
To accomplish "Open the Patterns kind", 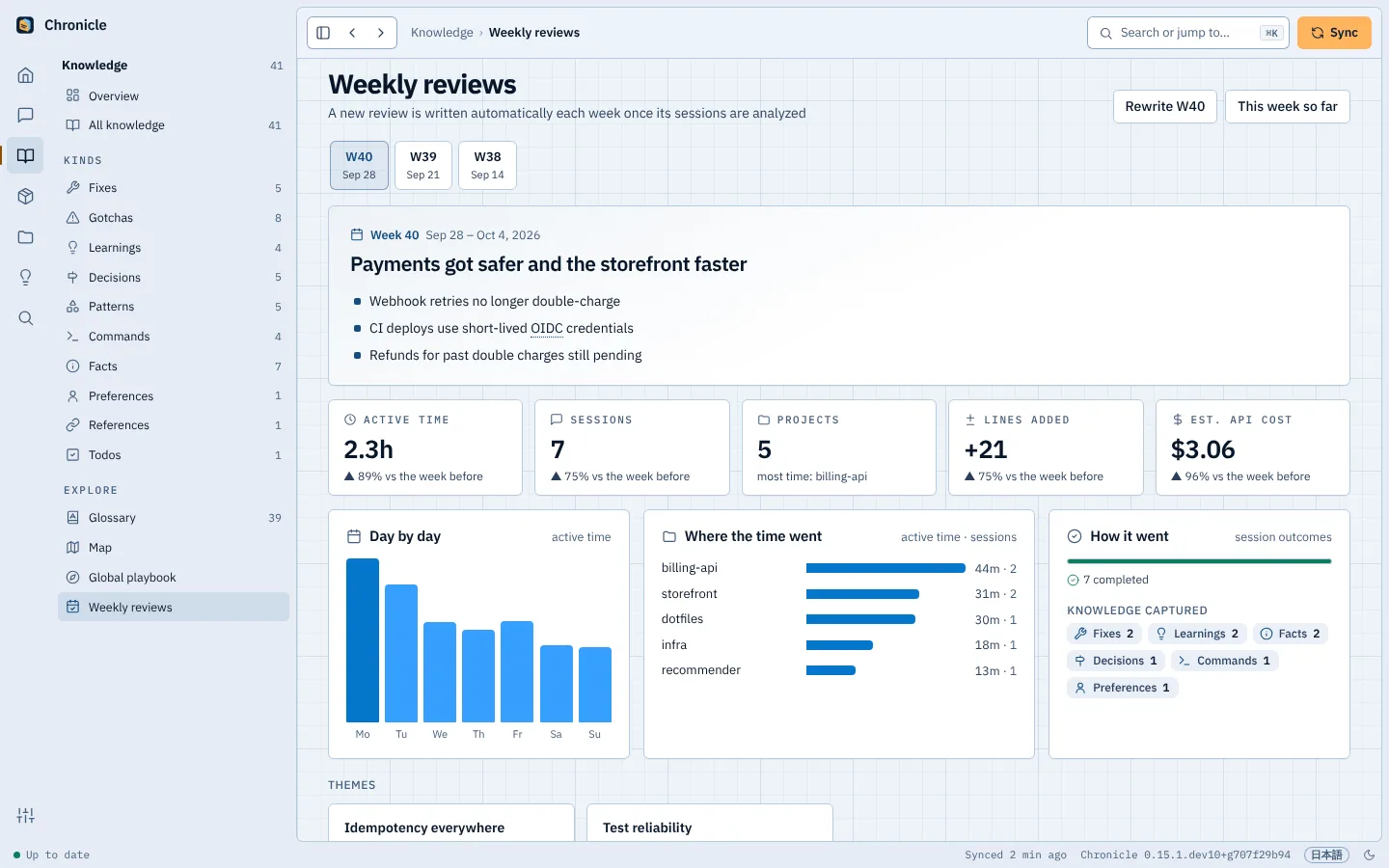I will click(x=174, y=307).
